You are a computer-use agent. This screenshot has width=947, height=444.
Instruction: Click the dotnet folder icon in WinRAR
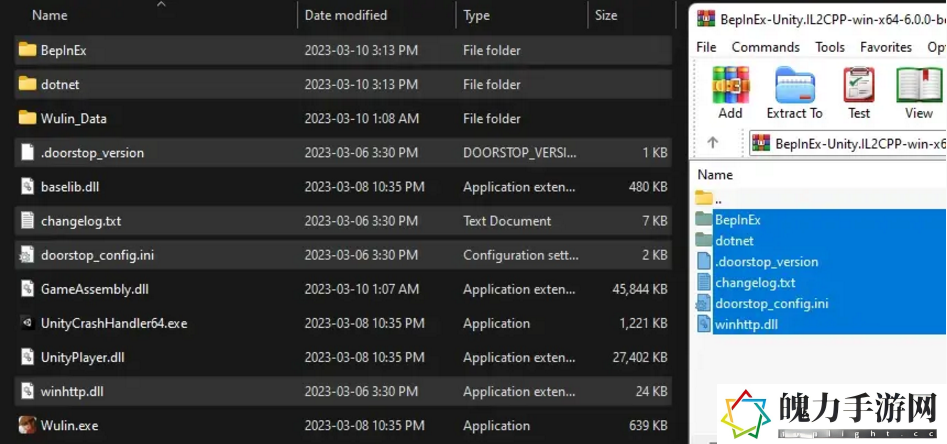click(x=704, y=240)
